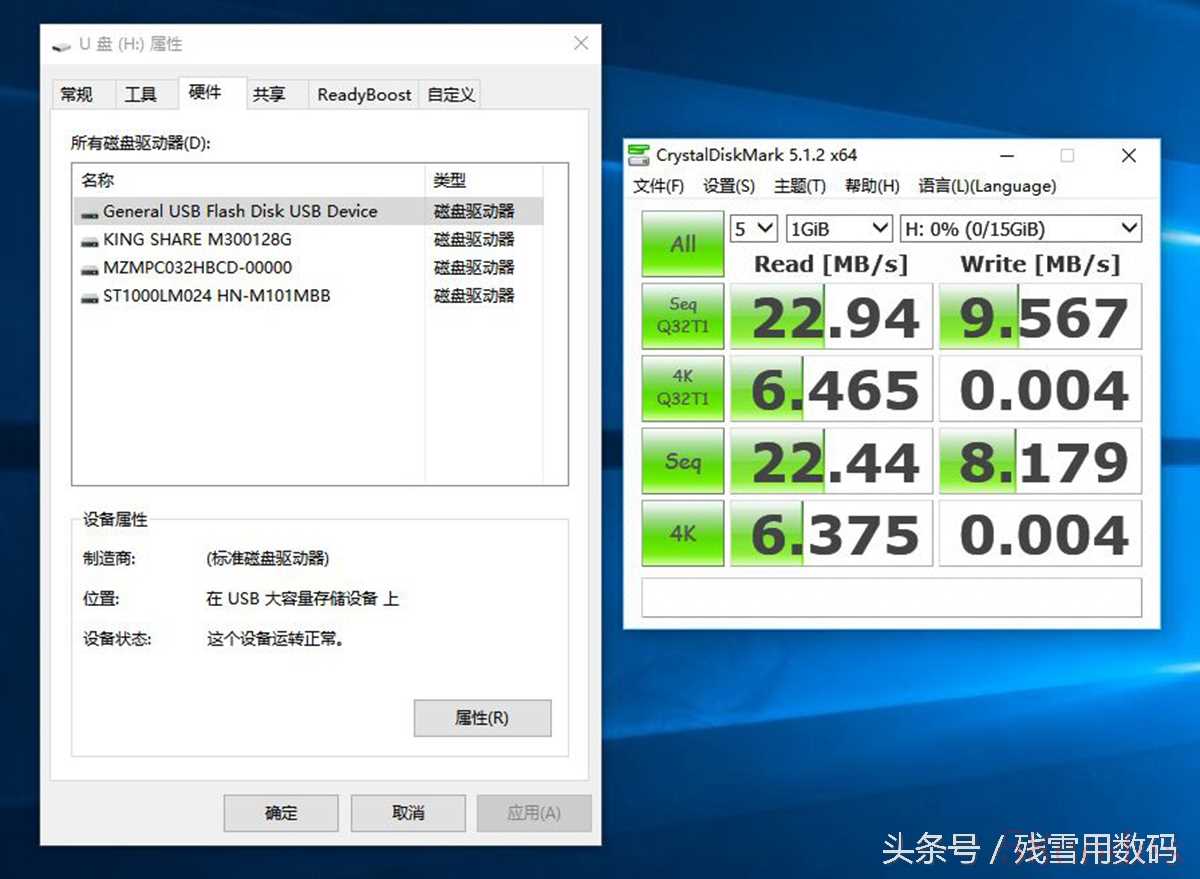Click disk icon beside KING SHARE M300128G
Viewport: 1200px width, 879px height.
tap(89, 240)
